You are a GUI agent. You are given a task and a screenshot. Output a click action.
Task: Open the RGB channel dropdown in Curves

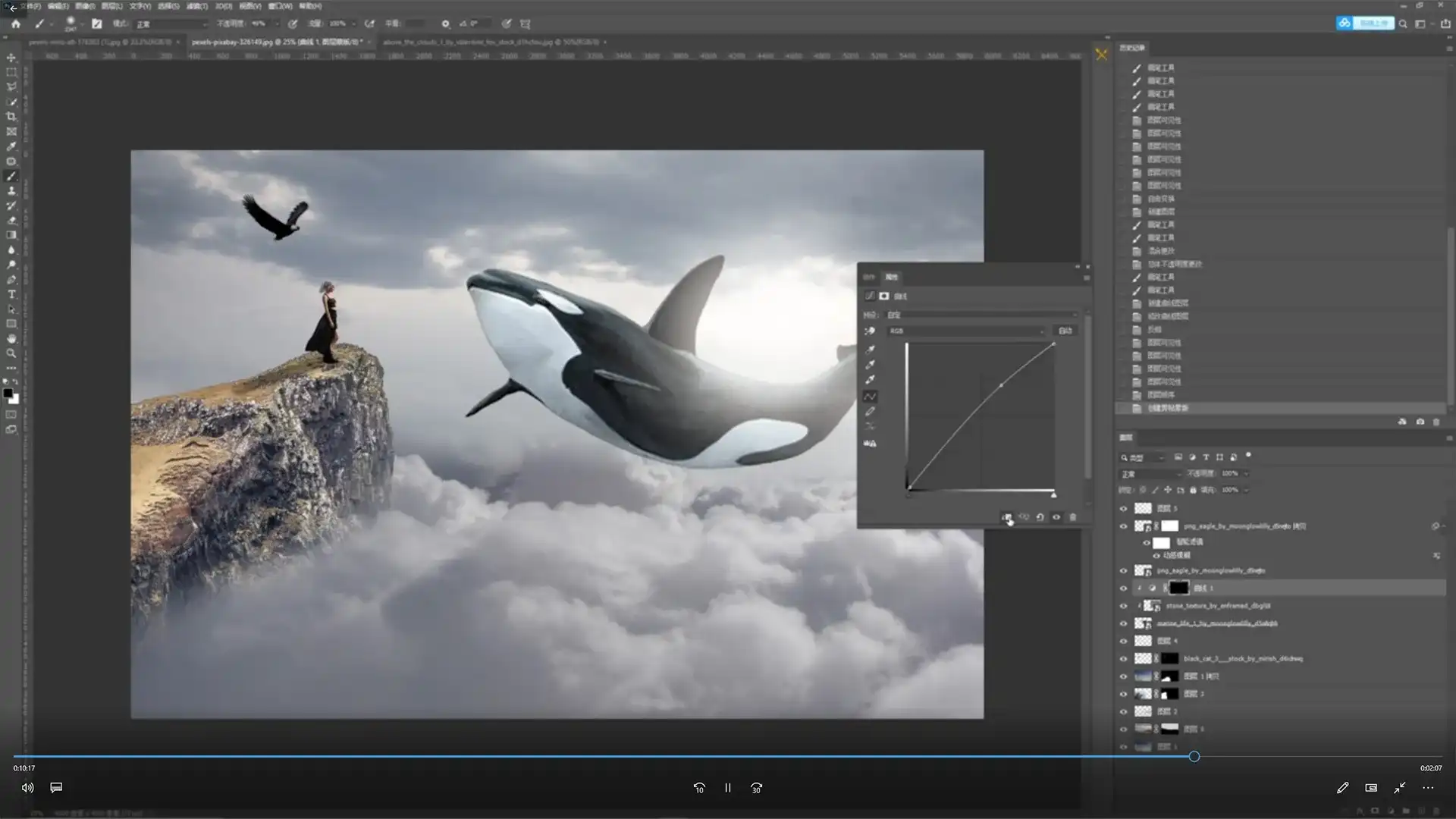(x=967, y=331)
